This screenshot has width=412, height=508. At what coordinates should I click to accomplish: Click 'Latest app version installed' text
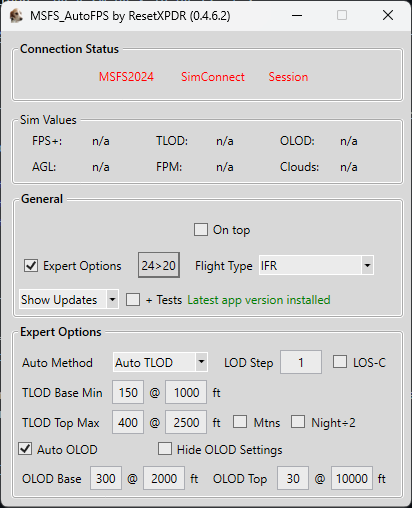click(x=259, y=300)
